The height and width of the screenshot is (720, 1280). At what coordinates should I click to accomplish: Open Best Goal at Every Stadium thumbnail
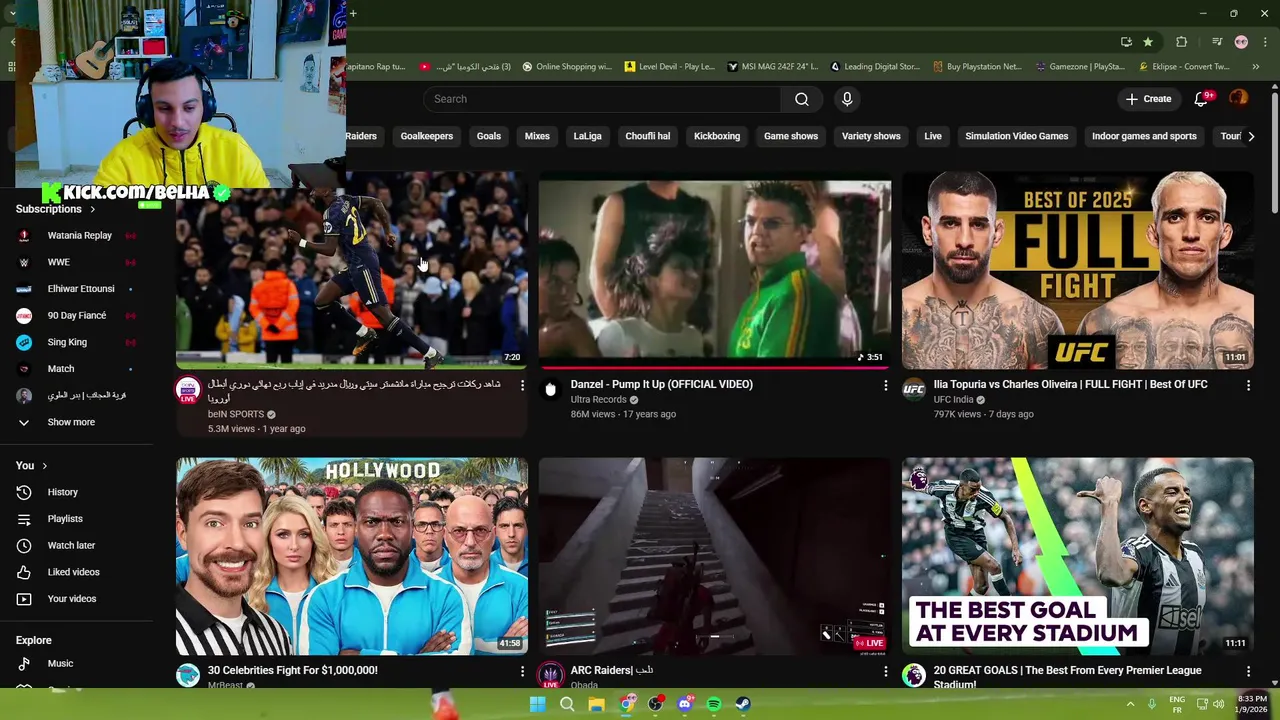(1077, 557)
